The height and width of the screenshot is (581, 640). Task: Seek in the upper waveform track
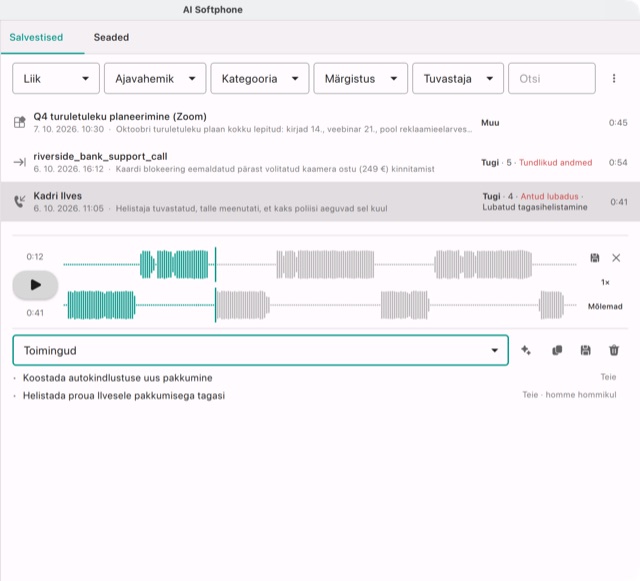[x=320, y=265]
